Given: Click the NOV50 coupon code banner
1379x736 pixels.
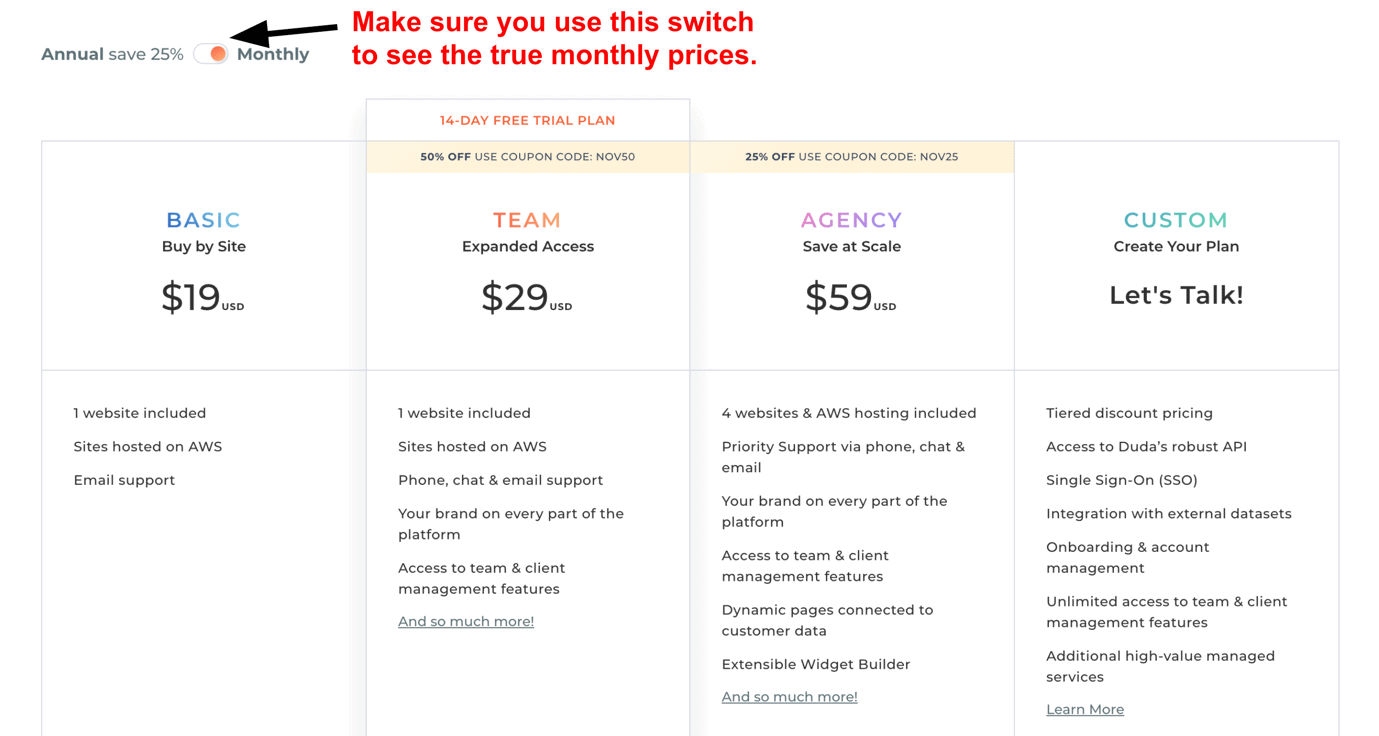Looking at the screenshot, I should tap(528, 157).
